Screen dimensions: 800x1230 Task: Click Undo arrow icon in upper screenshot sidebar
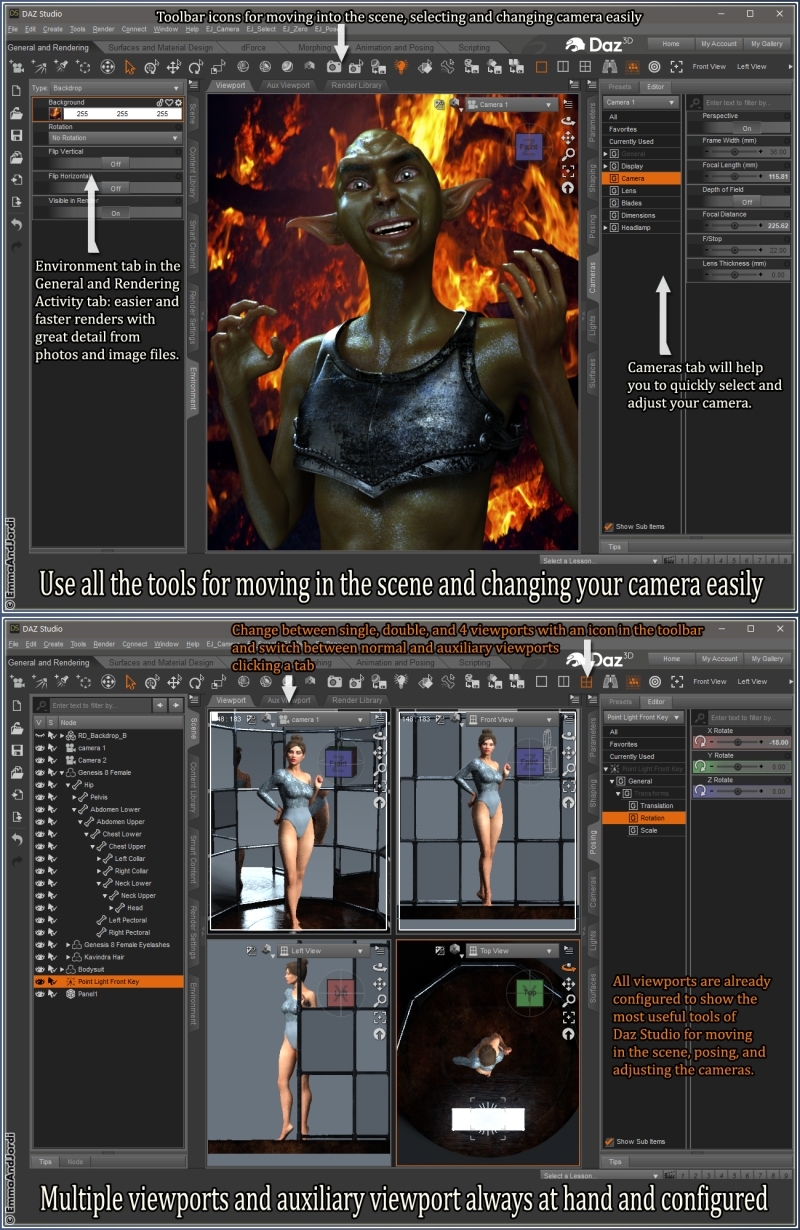click(x=16, y=225)
